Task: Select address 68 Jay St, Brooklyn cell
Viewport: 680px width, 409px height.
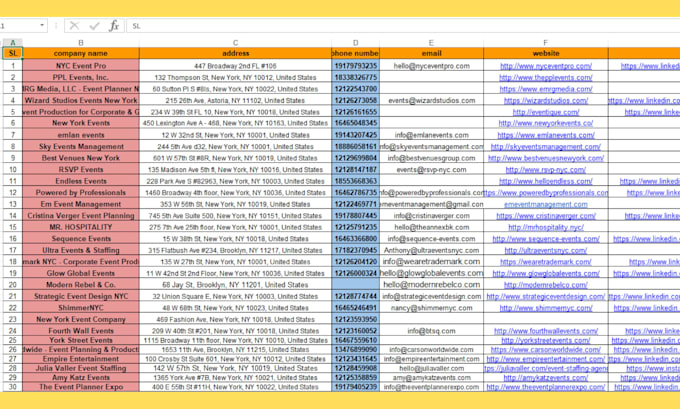Action: (235, 285)
